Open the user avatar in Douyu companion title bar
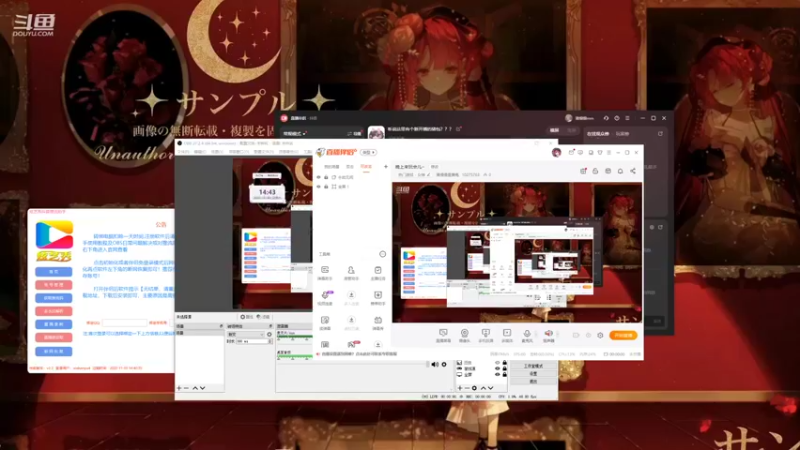The image size is (800, 450). tap(556, 152)
